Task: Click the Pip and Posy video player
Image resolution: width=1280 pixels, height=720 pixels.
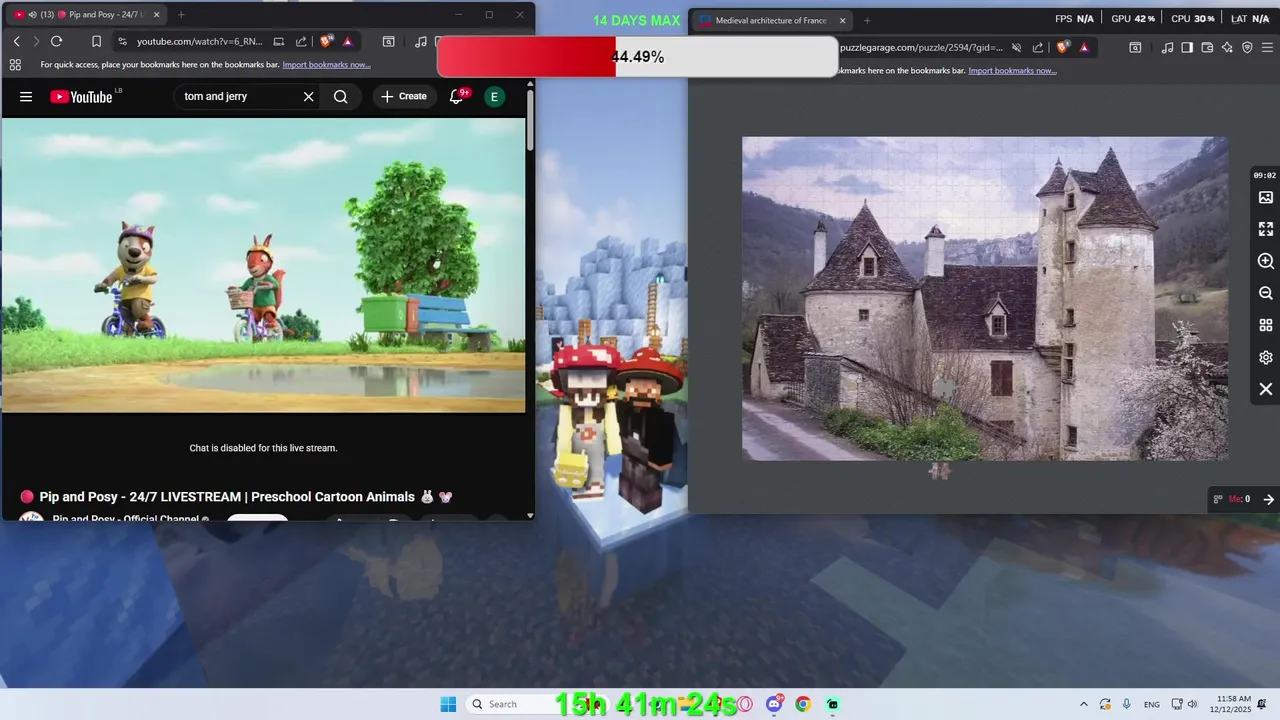Action: pos(263,265)
